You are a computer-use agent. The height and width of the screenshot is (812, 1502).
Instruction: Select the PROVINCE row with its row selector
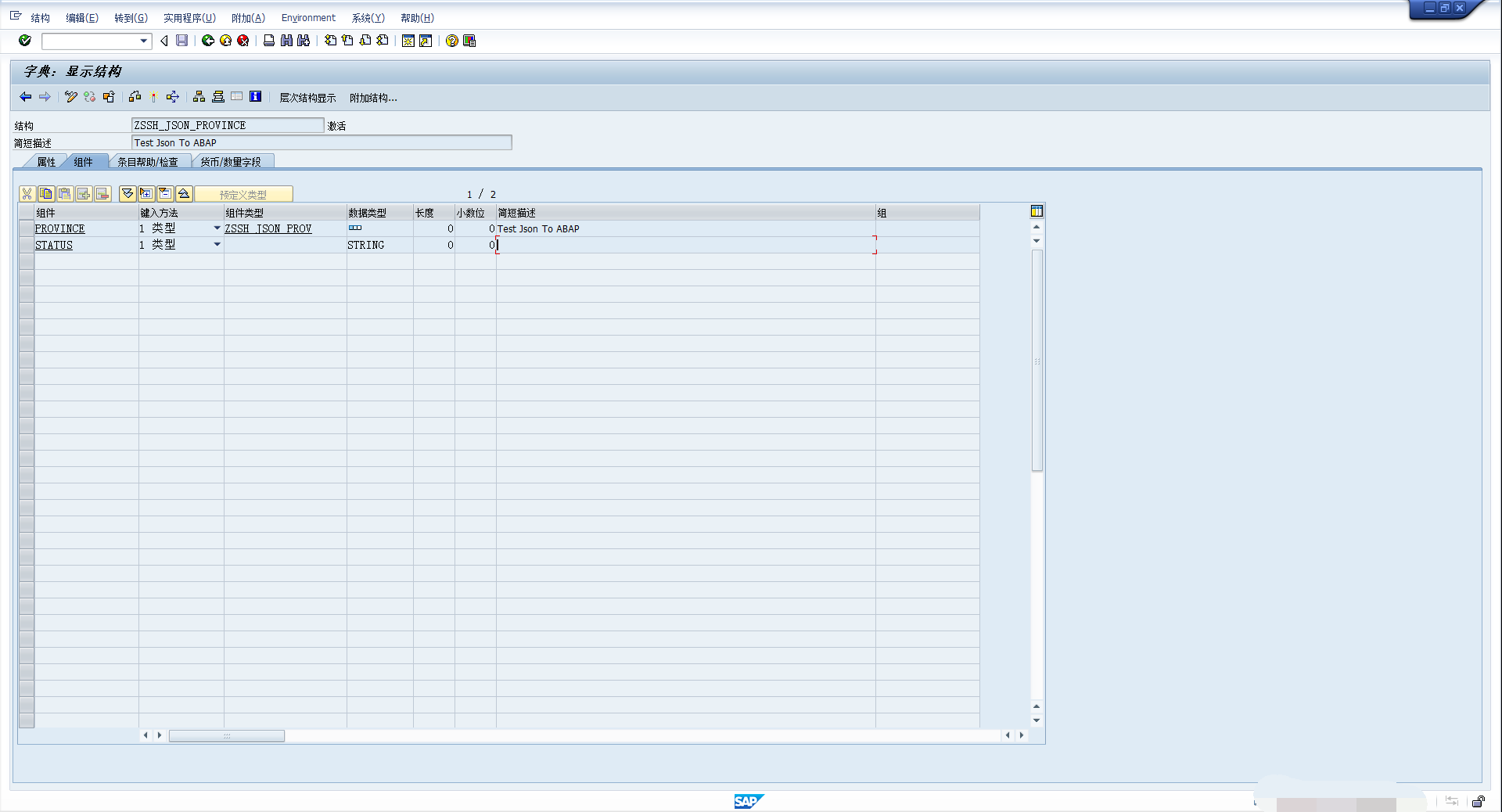27,228
